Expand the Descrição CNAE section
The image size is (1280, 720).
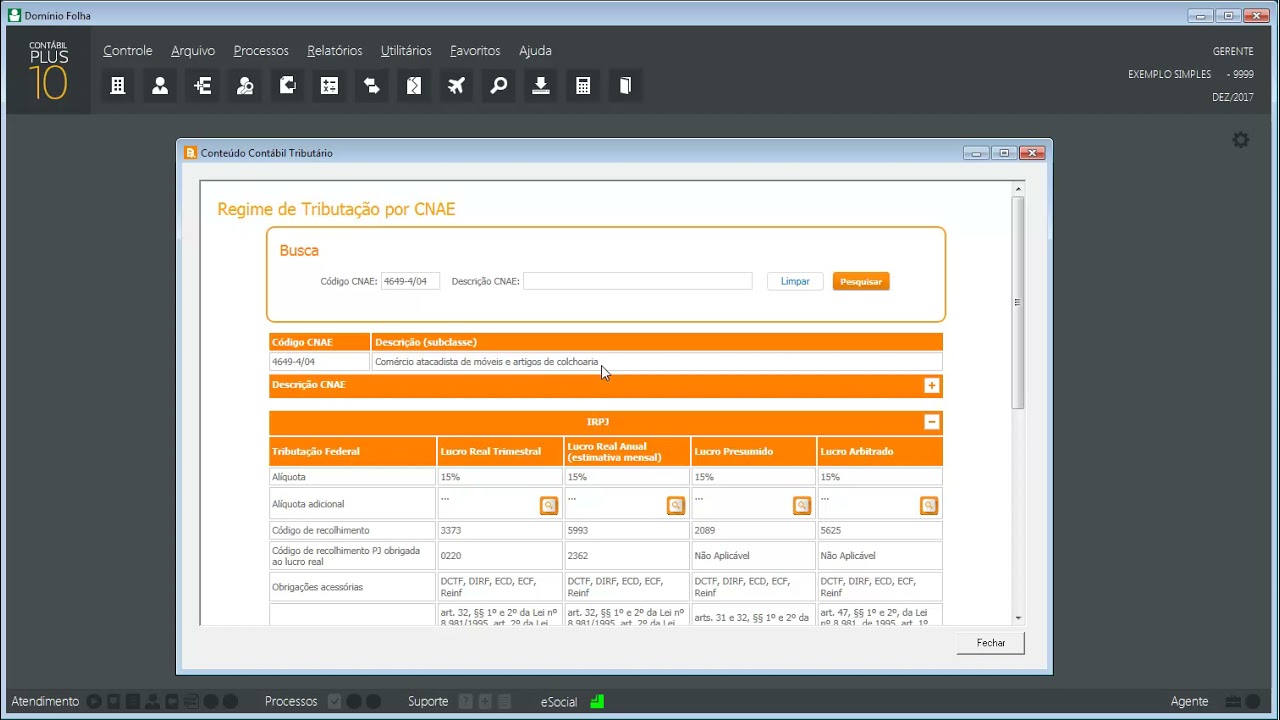tap(931, 386)
